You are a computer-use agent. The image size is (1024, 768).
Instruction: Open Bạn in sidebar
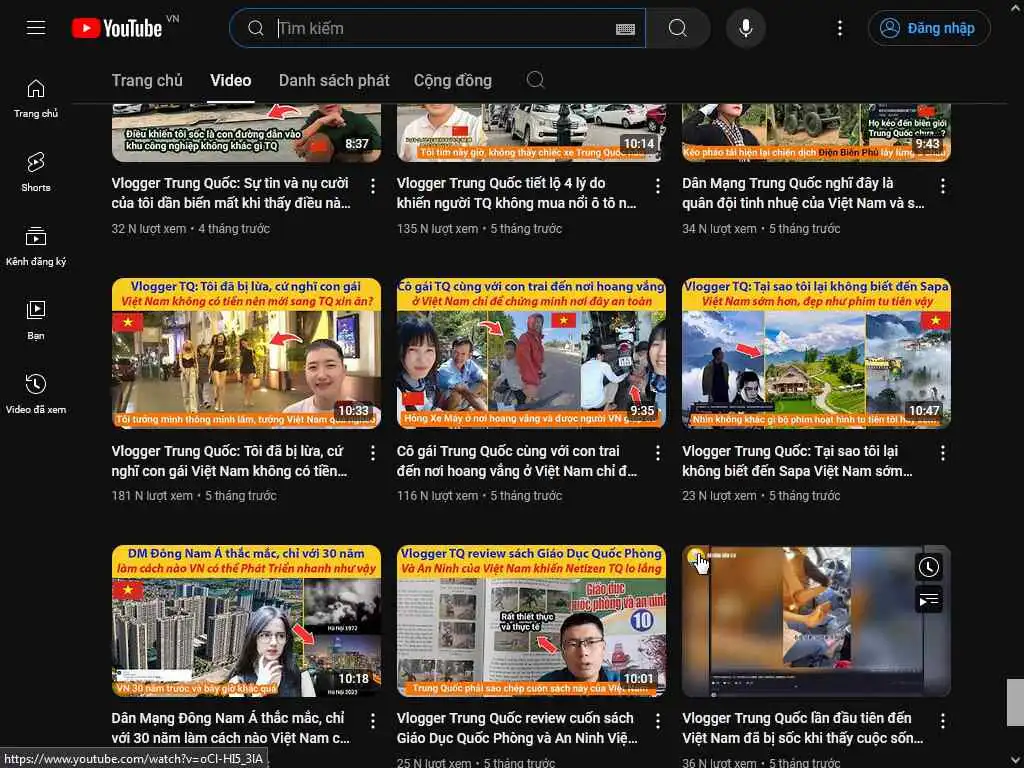point(36,321)
